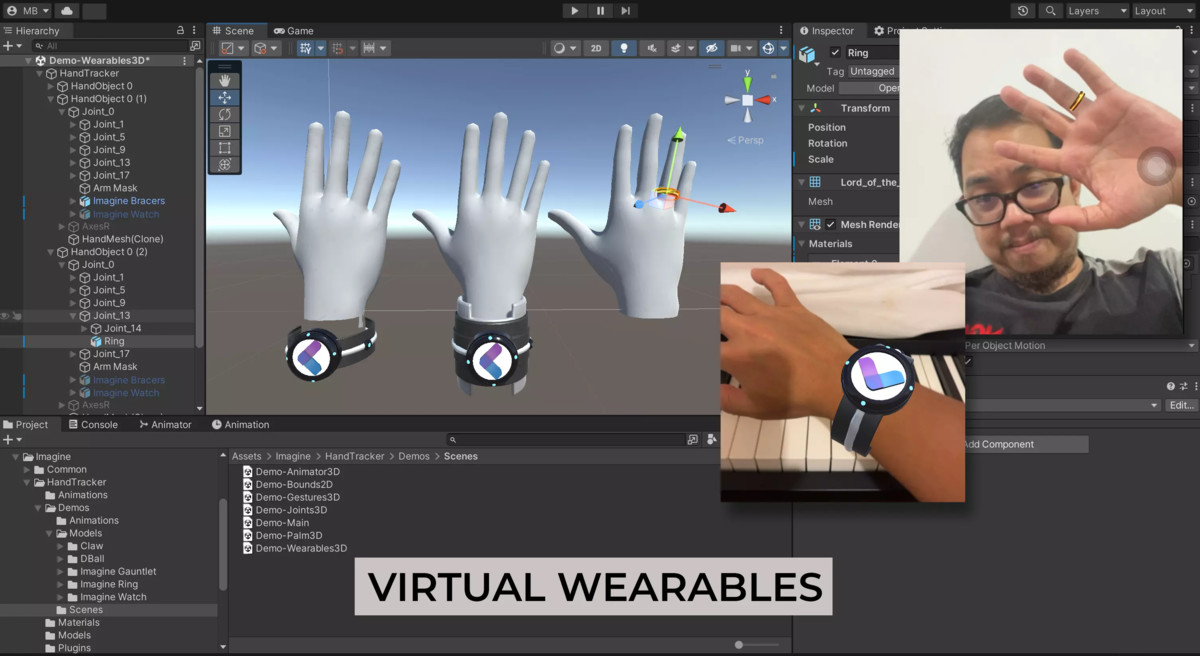The height and width of the screenshot is (656, 1200).
Task: Expand HandObject 0 (1) in the Hierarchy
Action: coord(49,98)
